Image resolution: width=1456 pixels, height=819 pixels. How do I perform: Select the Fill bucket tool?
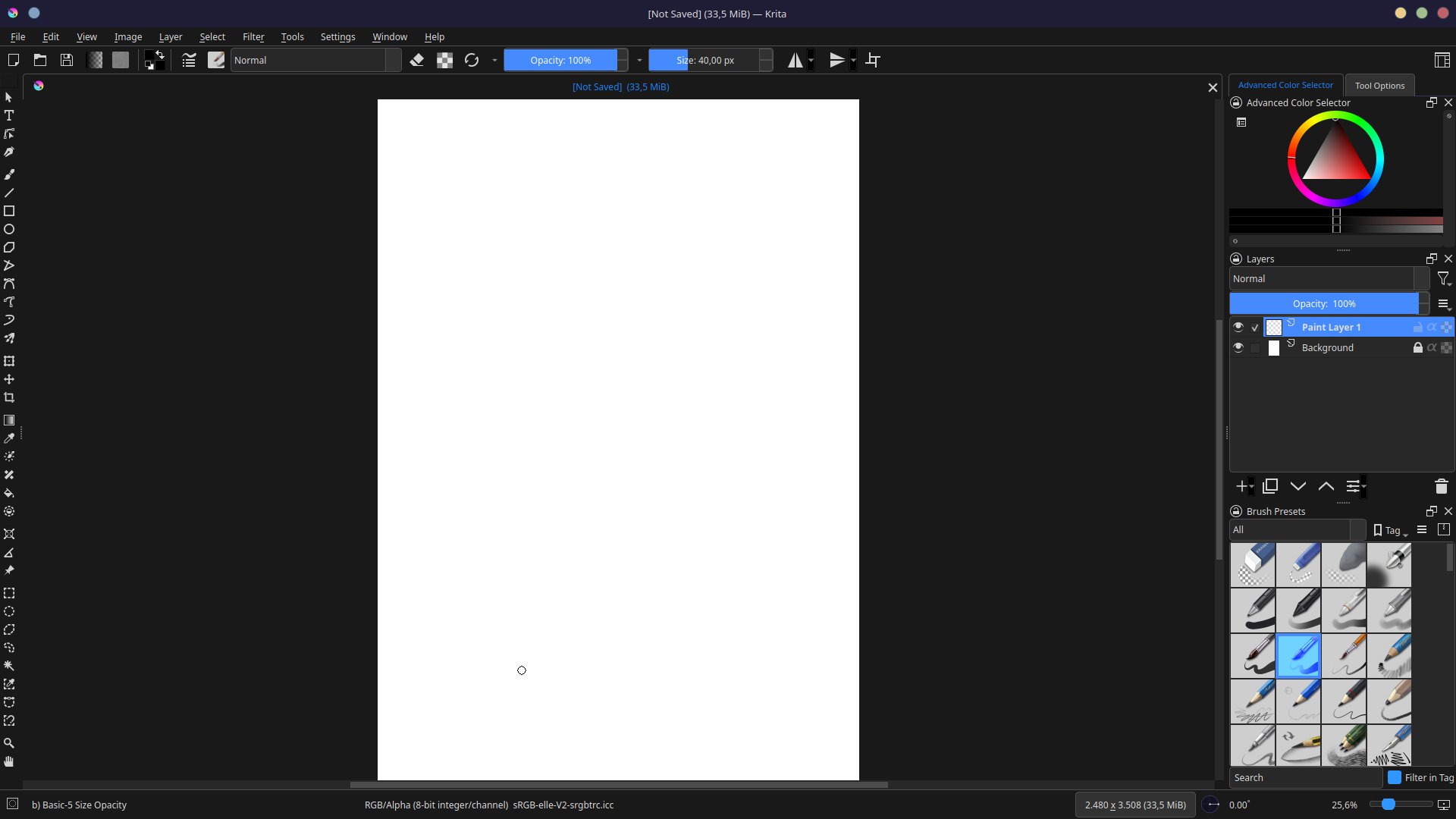(9, 493)
